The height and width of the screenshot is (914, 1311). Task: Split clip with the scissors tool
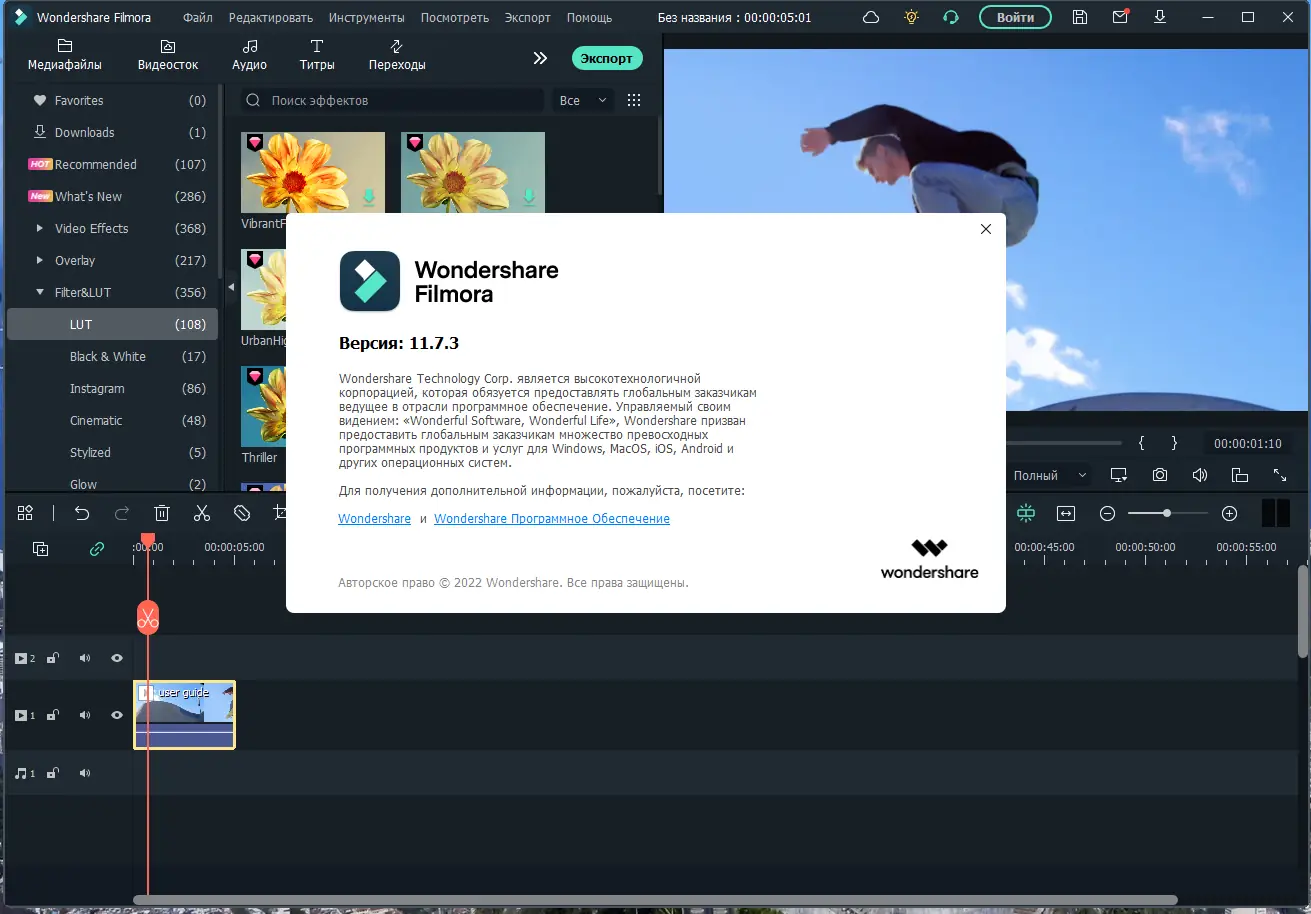[x=202, y=513]
